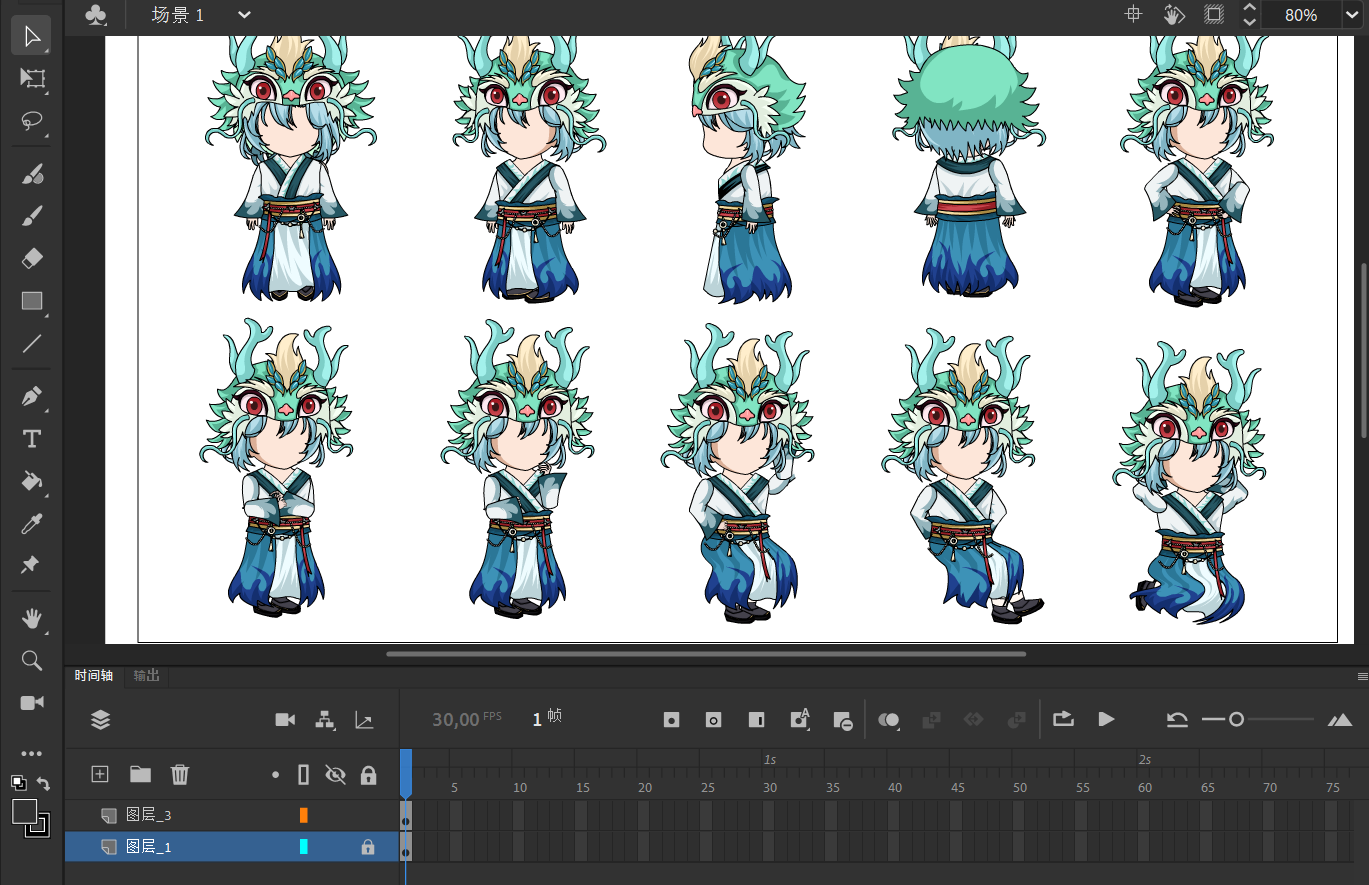Unlock the 图层_1 layer
The width and height of the screenshot is (1369, 885).
click(368, 847)
